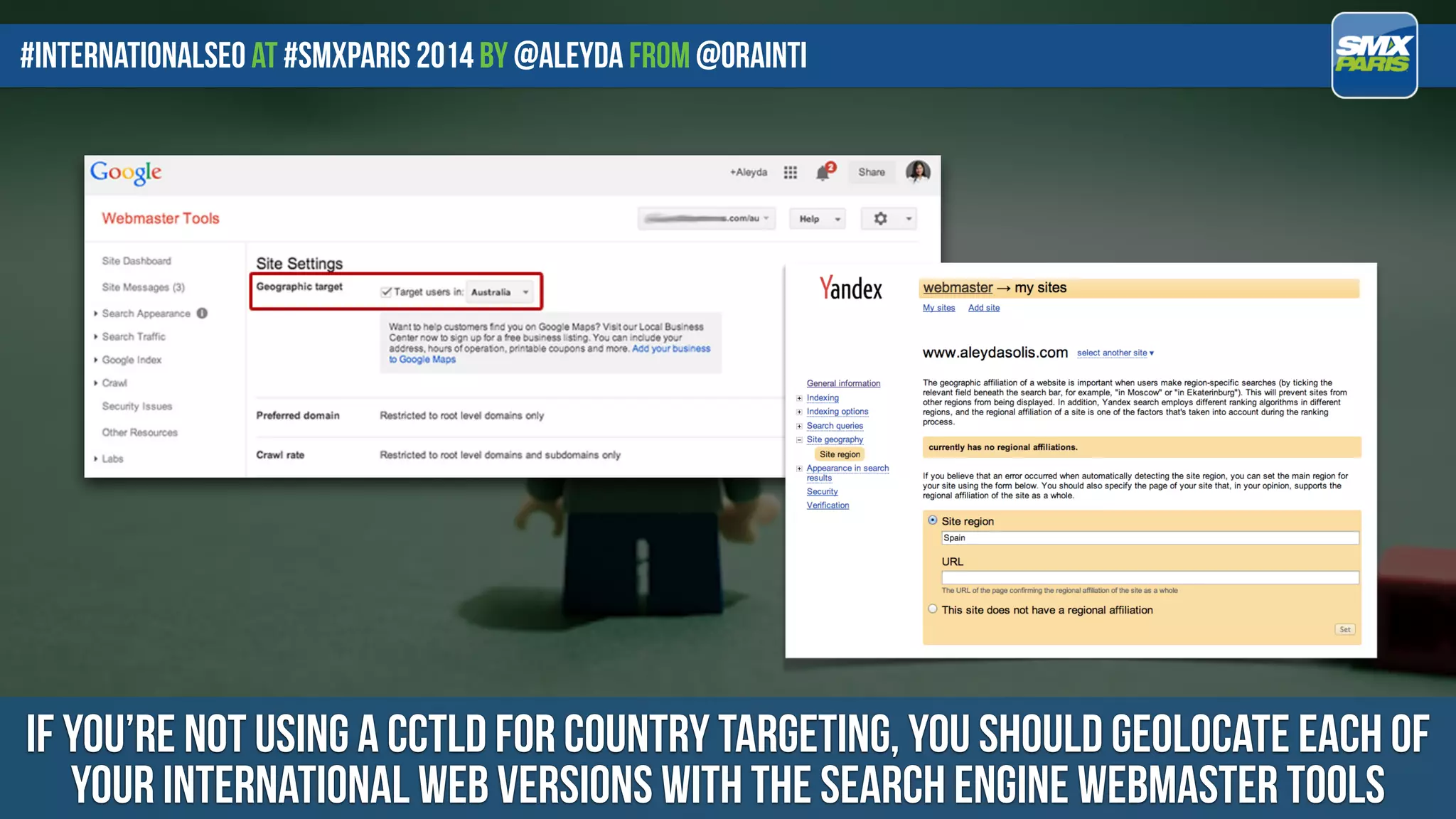Click the Webmaster Tools title
This screenshot has height=819, width=1456.
click(161, 218)
